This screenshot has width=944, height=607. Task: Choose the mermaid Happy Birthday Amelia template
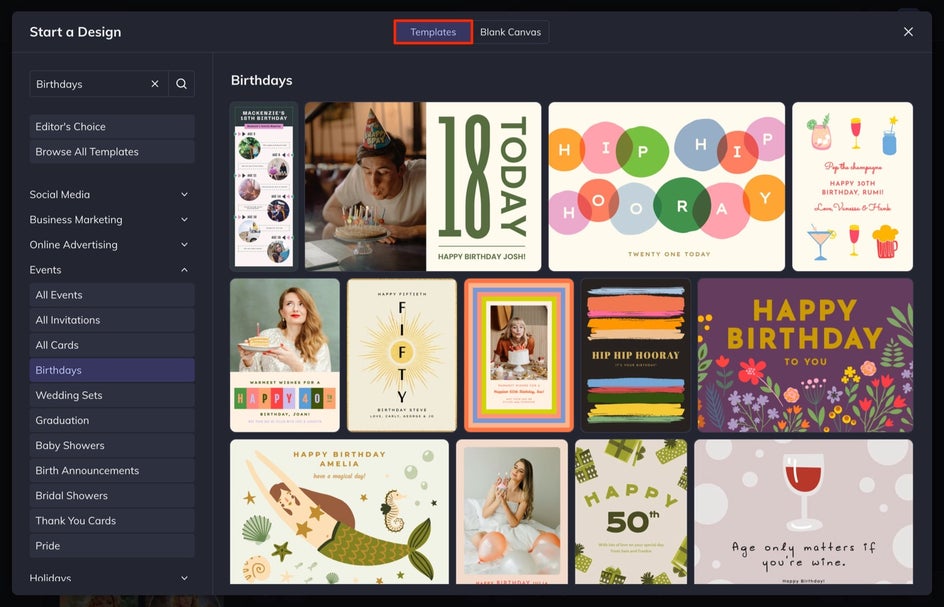[x=339, y=511]
